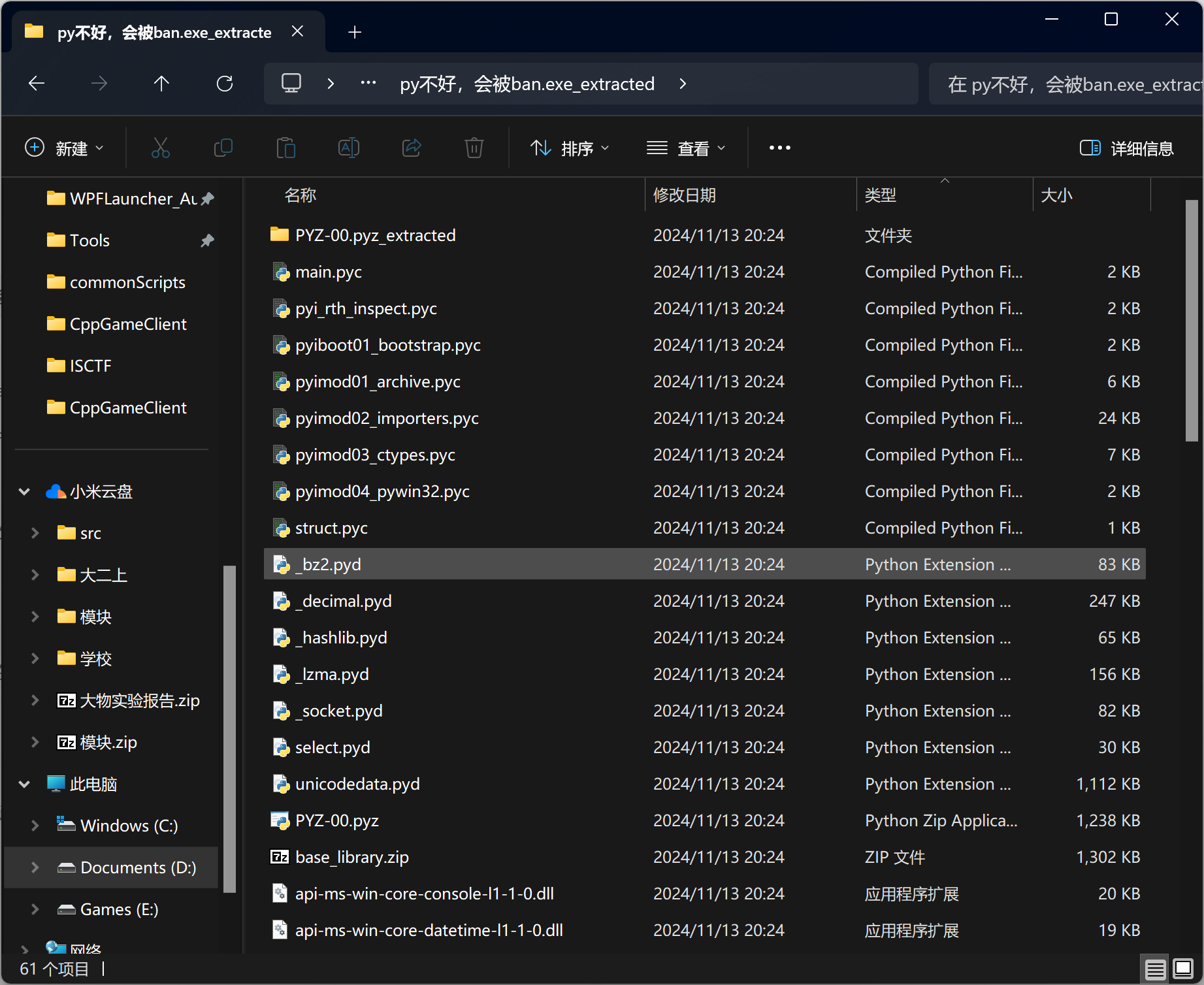This screenshot has width=1204, height=985.
Task: Click the Copy icon in toolbar
Action: point(223,148)
